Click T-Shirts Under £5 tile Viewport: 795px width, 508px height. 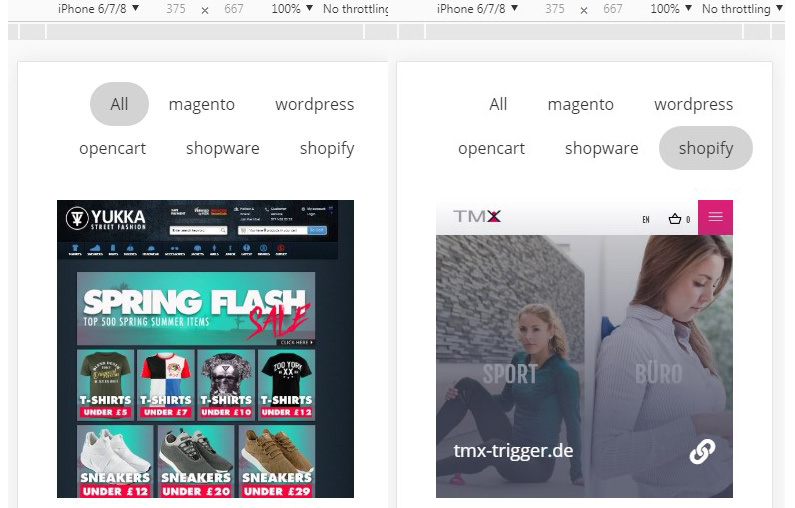coord(105,385)
